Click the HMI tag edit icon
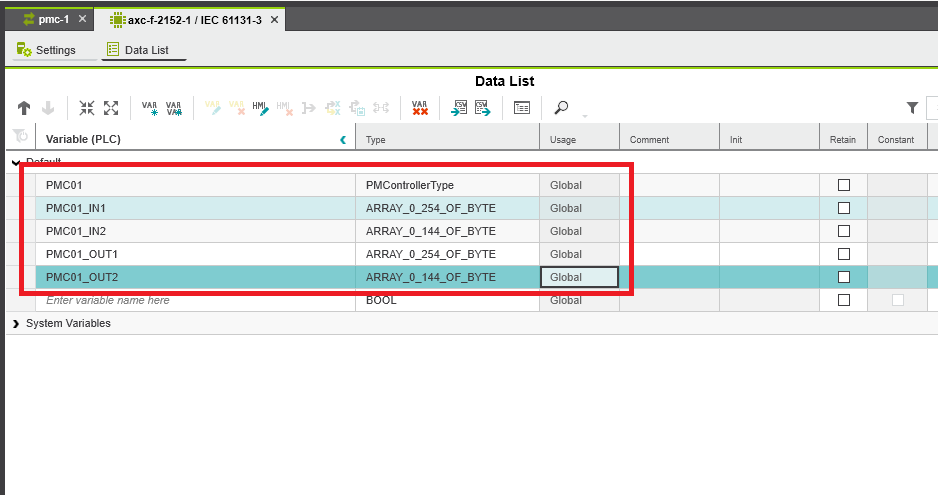The height and width of the screenshot is (495, 938). (x=260, y=108)
